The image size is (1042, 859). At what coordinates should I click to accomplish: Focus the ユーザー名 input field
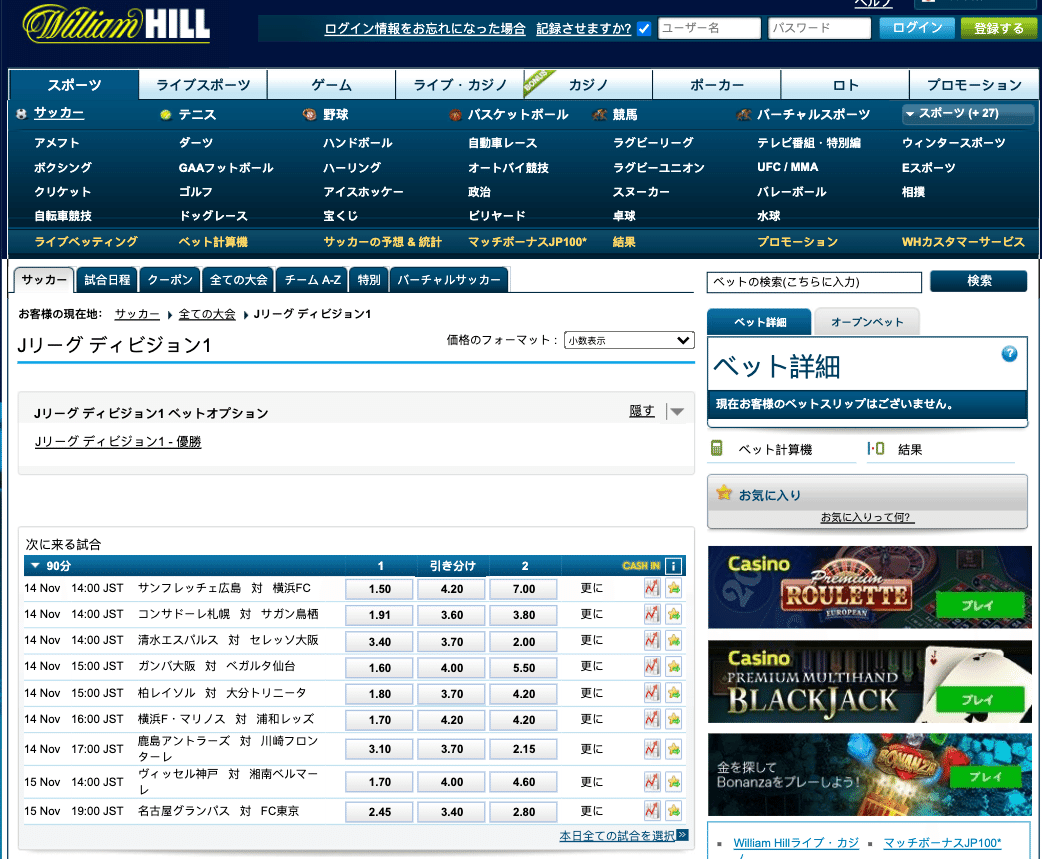tap(709, 28)
